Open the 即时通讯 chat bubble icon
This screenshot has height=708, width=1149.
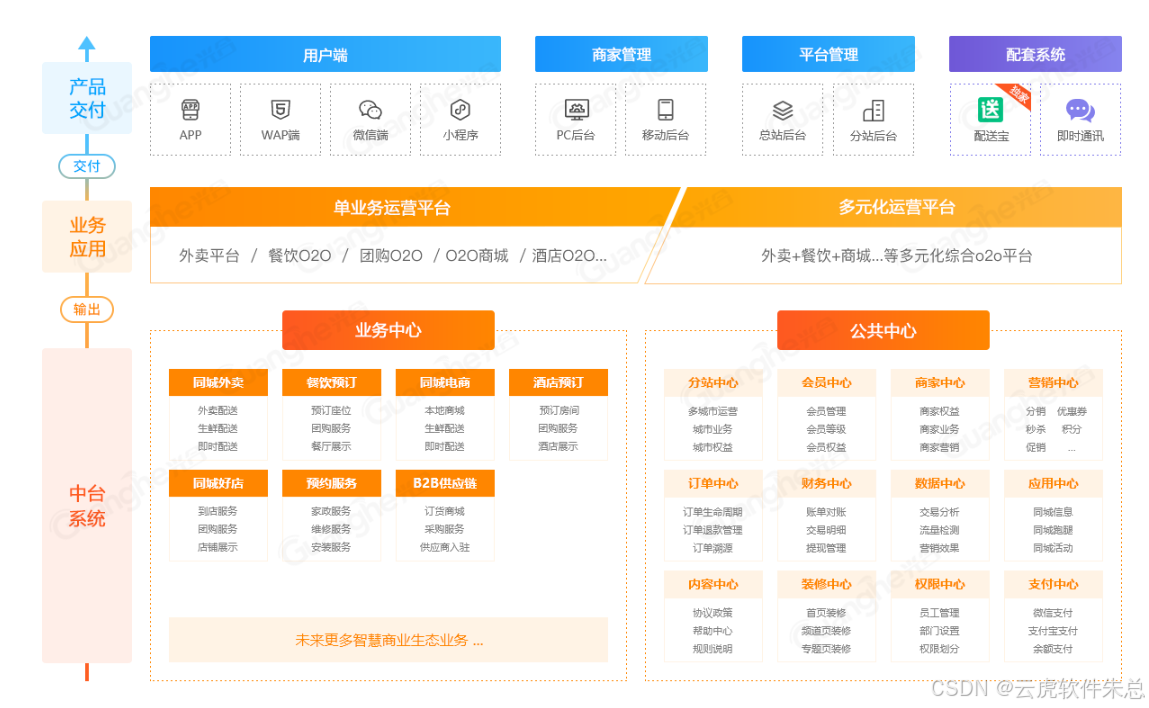pyautogui.click(x=1080, y=109)
